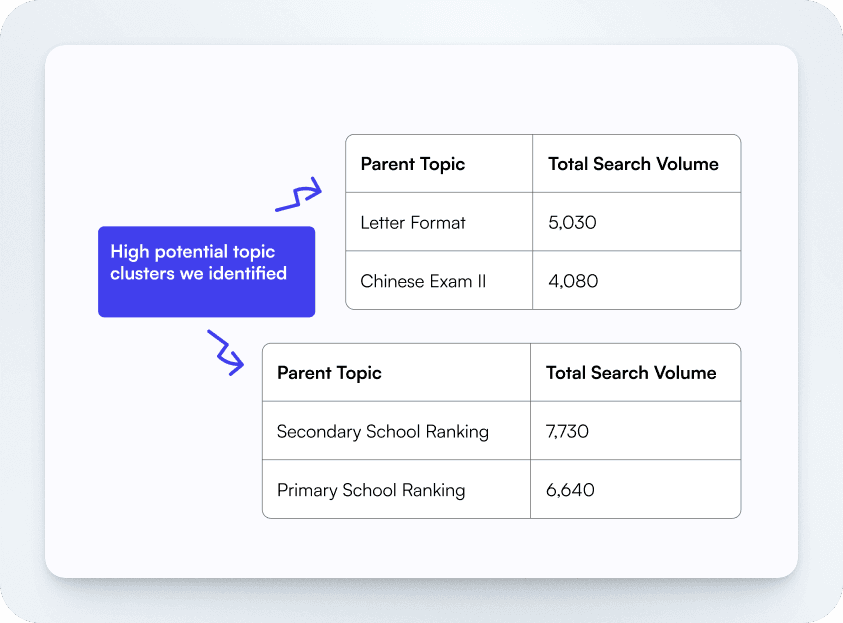843x623 pixels.
Task: Click the 'Secondary School Ranking' topic cell
Action: click(382, 432)
